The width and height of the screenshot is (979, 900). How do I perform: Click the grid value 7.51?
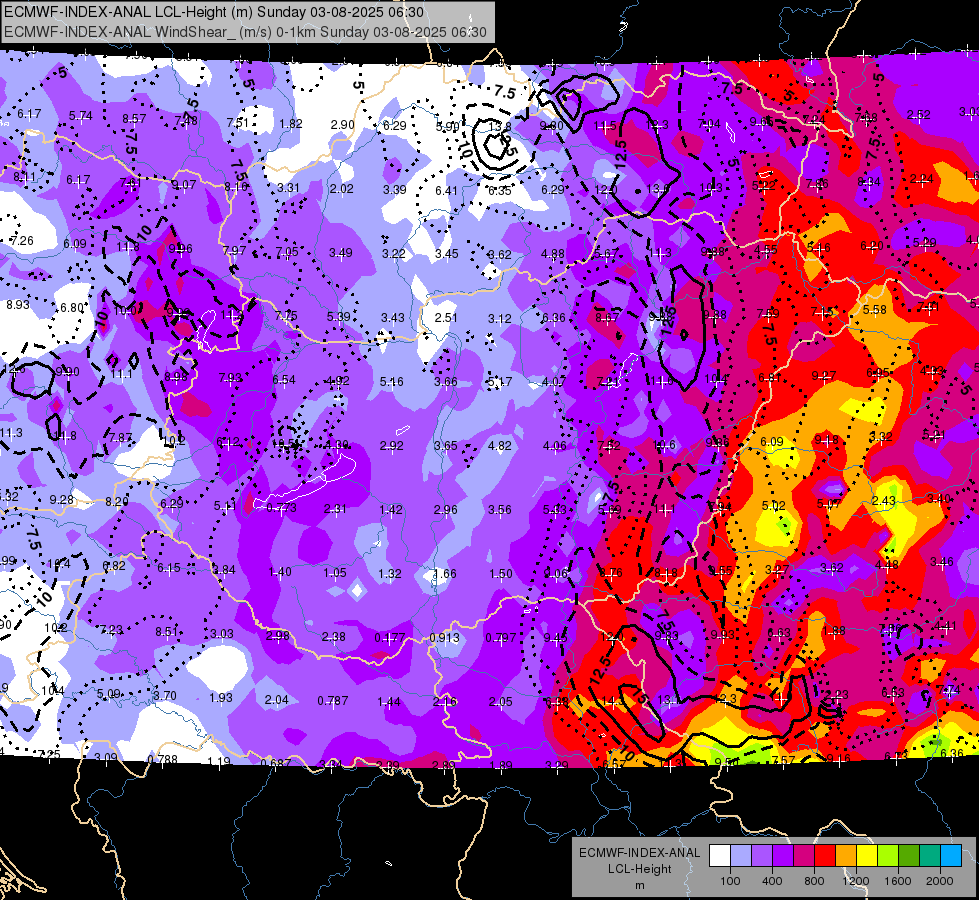click(x=238, y=122)
